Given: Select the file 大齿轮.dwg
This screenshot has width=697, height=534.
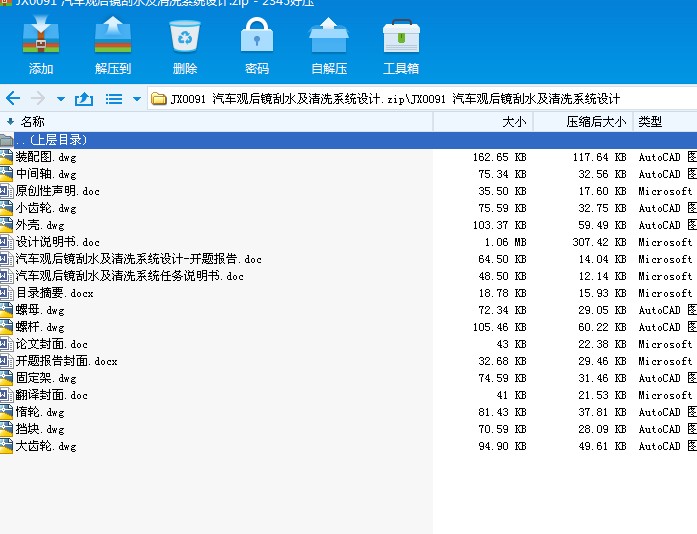Looking at the screenshot, I should 46,446.
